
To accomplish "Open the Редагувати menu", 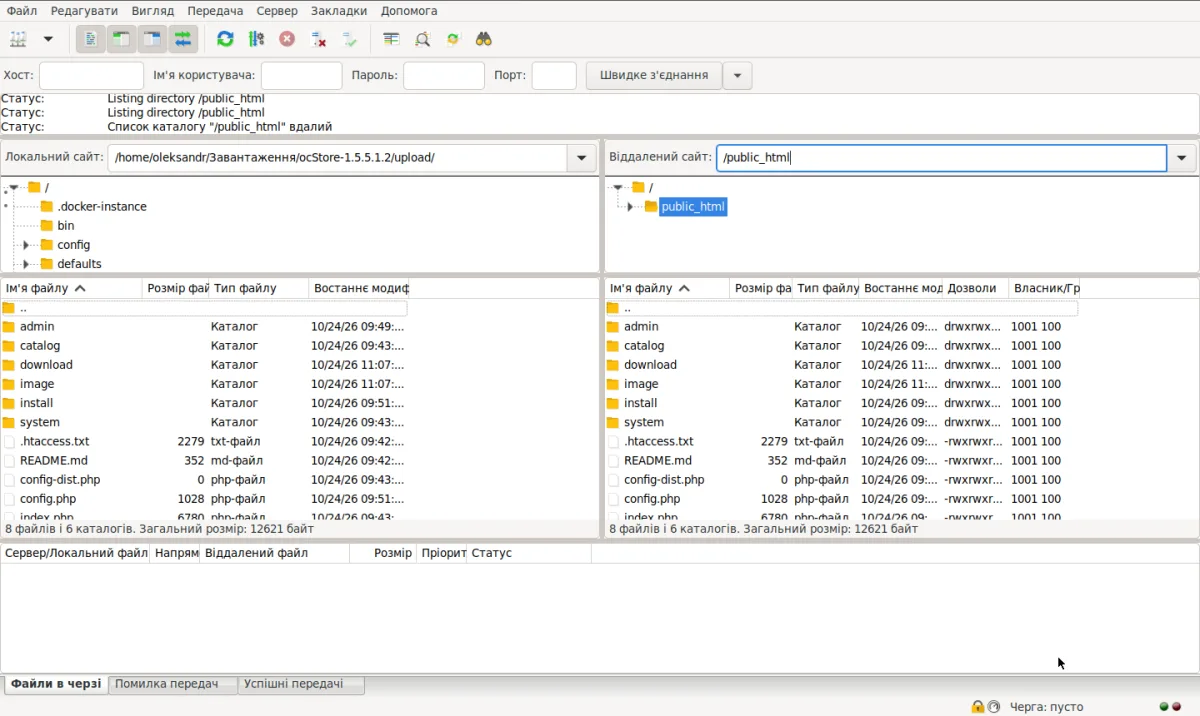I will click(x=84, y=11).
